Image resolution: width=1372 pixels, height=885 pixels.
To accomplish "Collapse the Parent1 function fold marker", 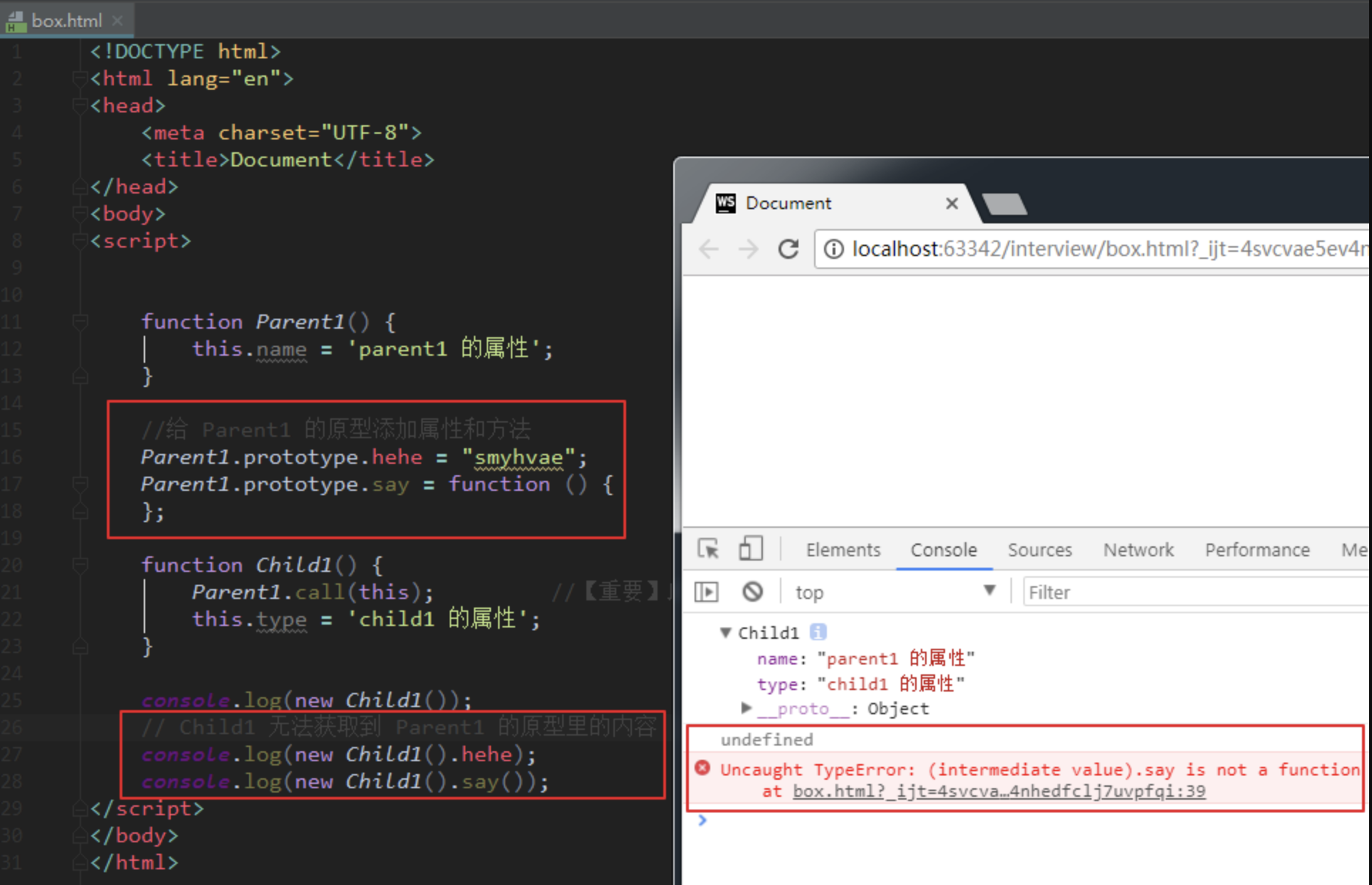I will [x=80, y=322].
